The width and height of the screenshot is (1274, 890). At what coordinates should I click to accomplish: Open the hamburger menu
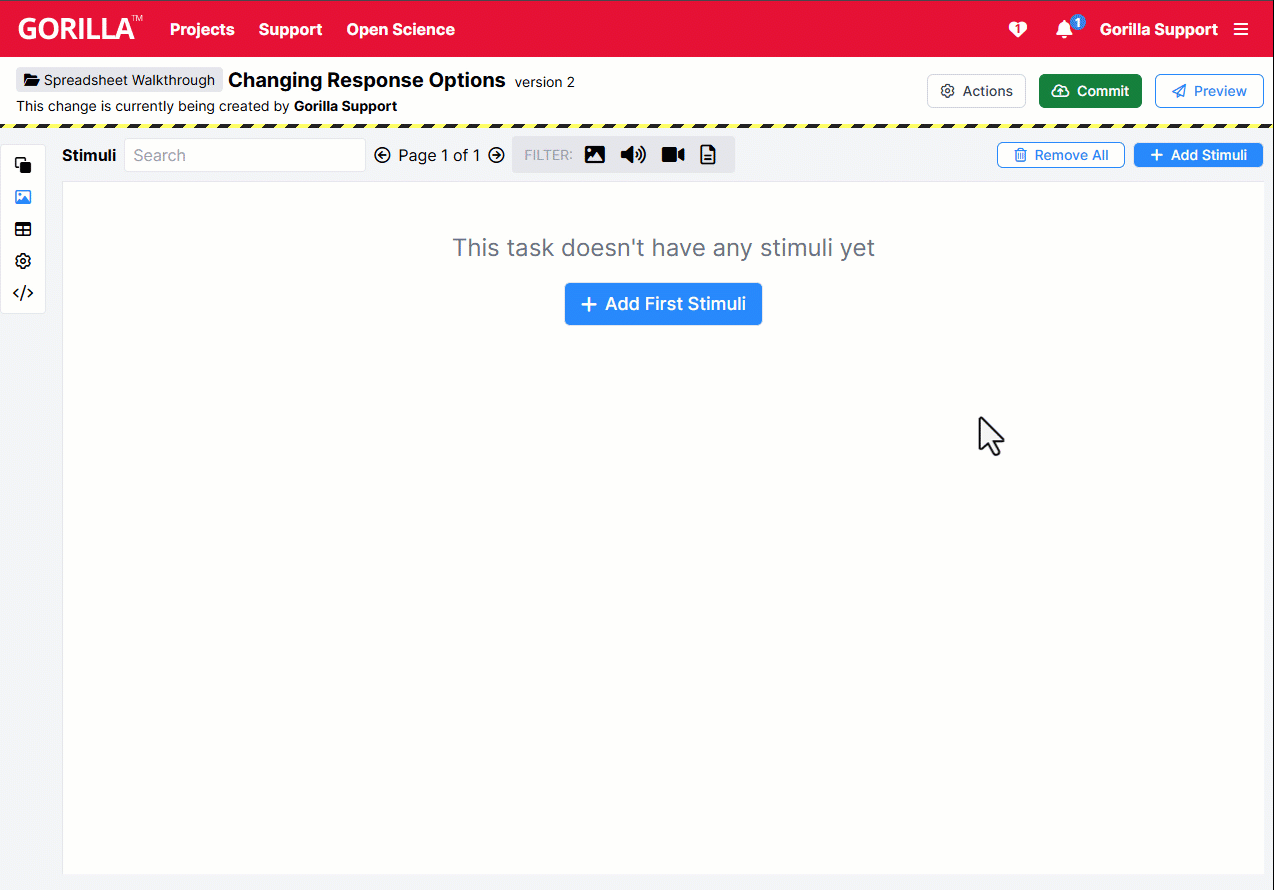coord(1241,29)
